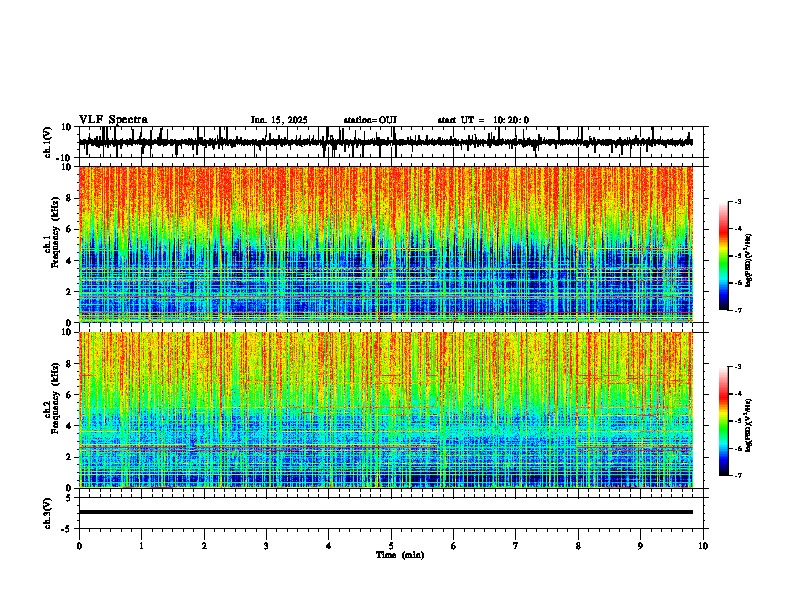Screen dimensions: 792x612
Task: Click the "7" time axis tick label
Action: click(516, 546)
